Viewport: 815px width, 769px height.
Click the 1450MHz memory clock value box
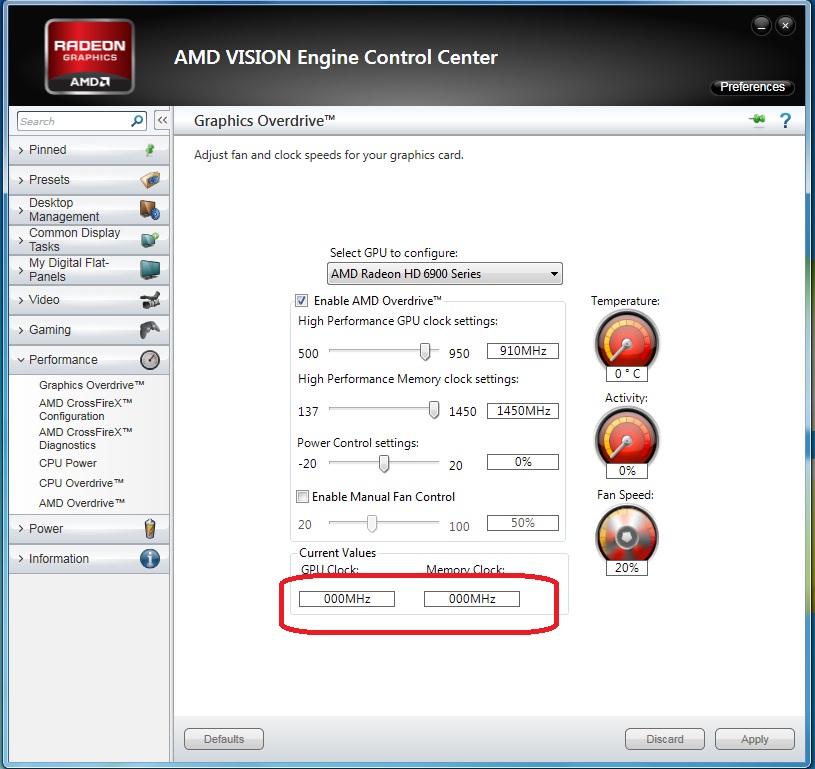[x=523, y=411]
